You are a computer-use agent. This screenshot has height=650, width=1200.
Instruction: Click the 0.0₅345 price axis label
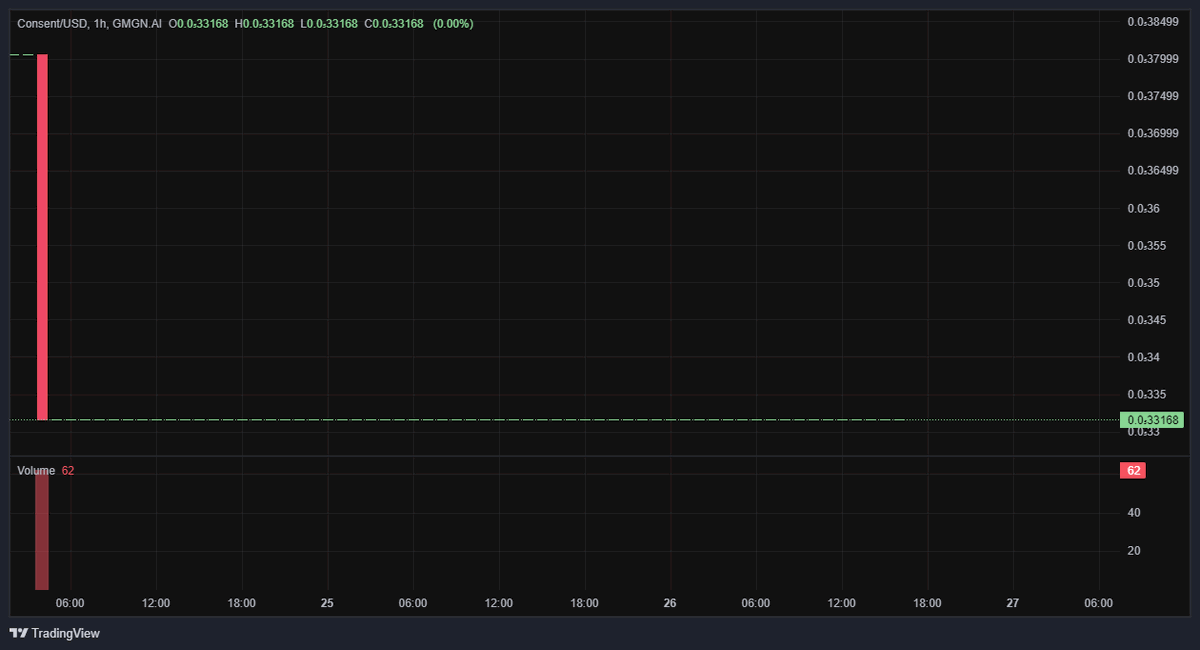click(x=1146, y=320)
